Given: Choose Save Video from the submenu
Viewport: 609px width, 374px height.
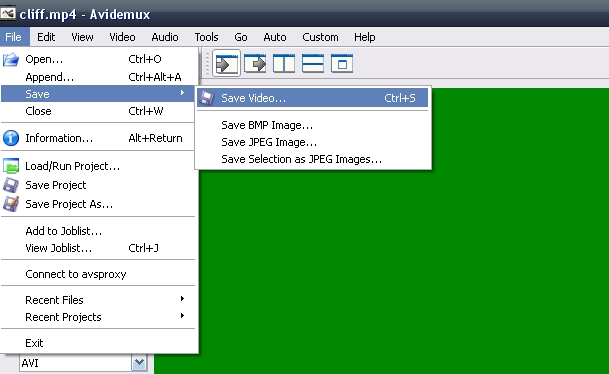Looking at the screenshot, I should 313,98.
